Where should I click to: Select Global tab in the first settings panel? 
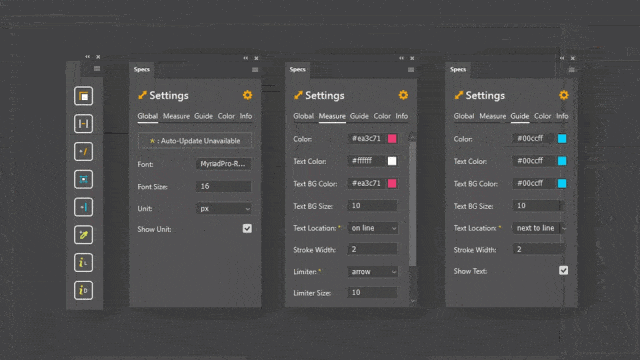tap(147, 116)
